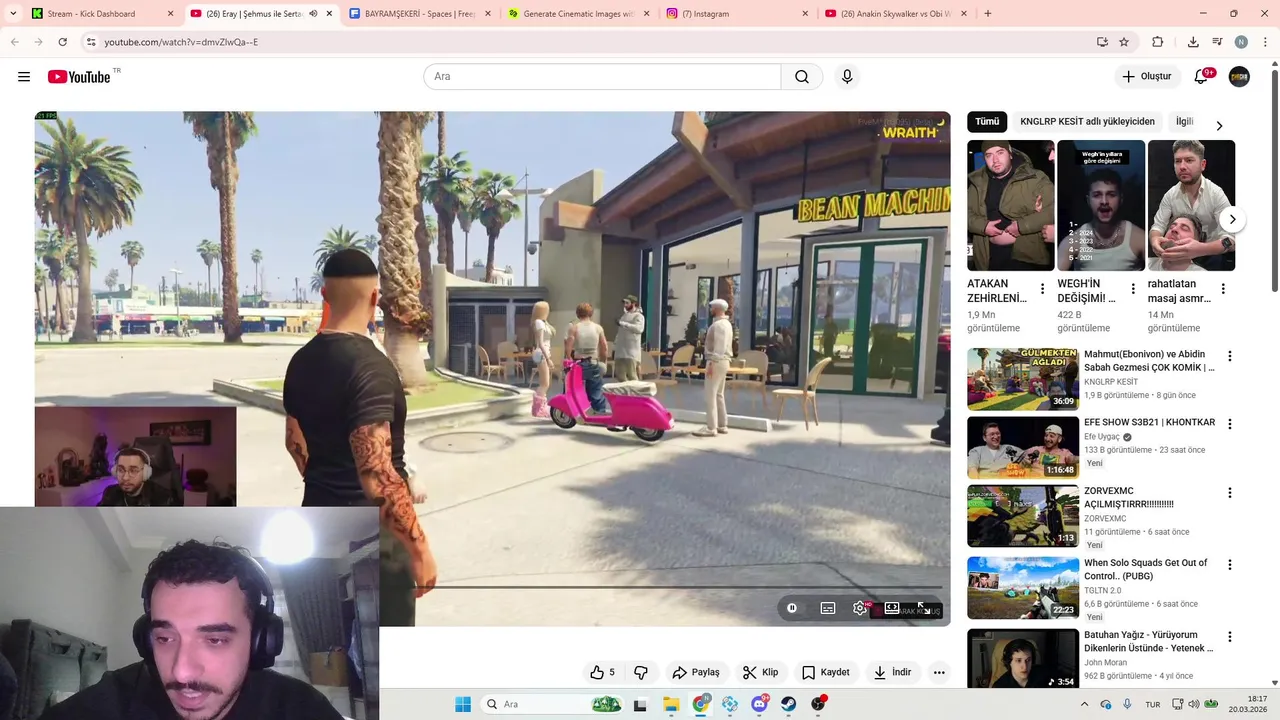The image size is (1280, 720).
Task: Toggle subtitles on the video player
Action: [x=828, y=608]
